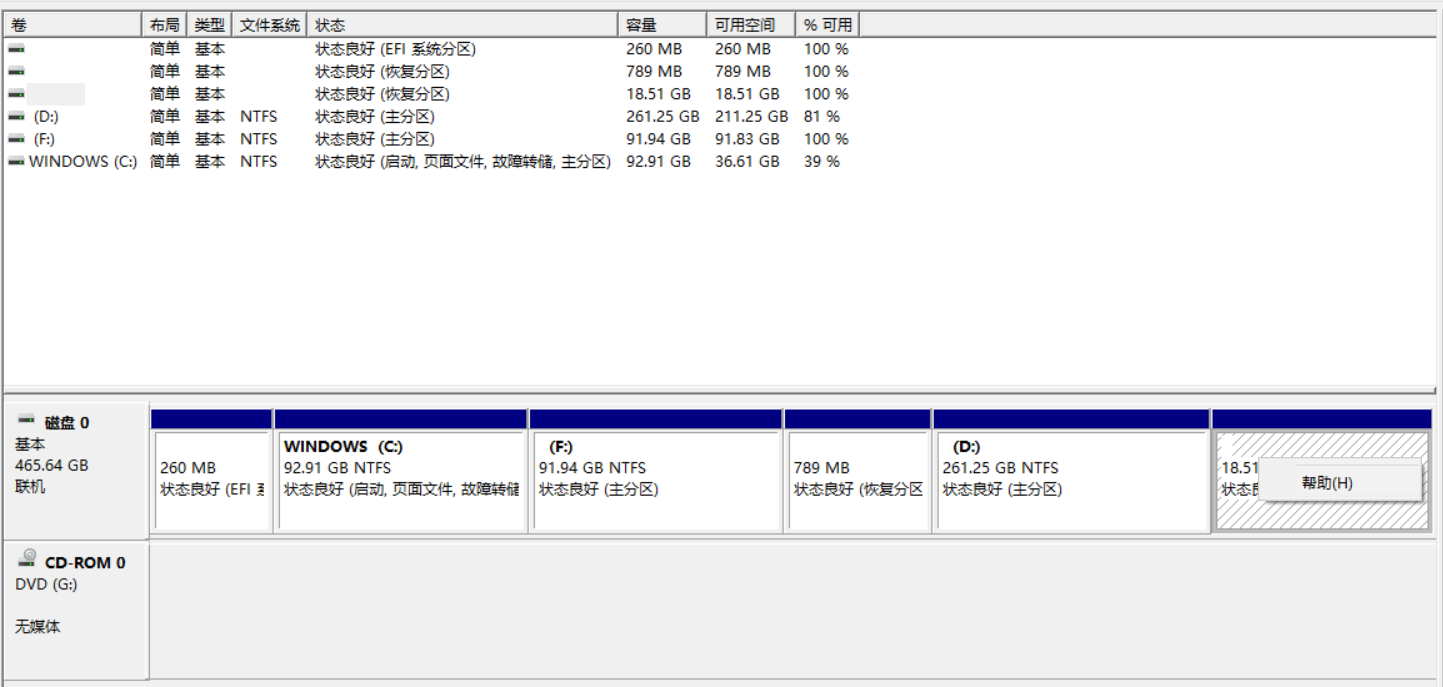Click the drive icon of the (D:) volume row
This screenshot has width=1443, height=687.
click(x=16, y=116)
